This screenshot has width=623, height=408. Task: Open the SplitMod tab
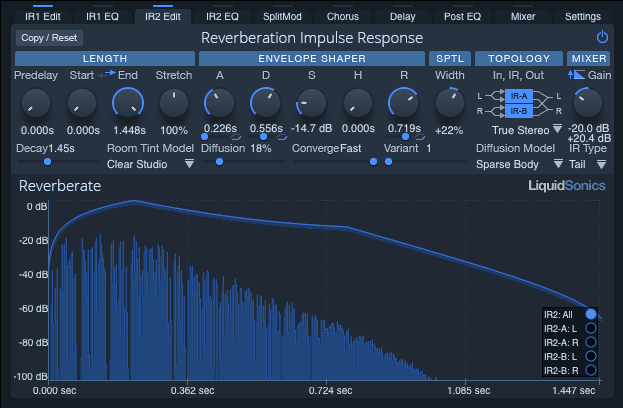(282, 17)
